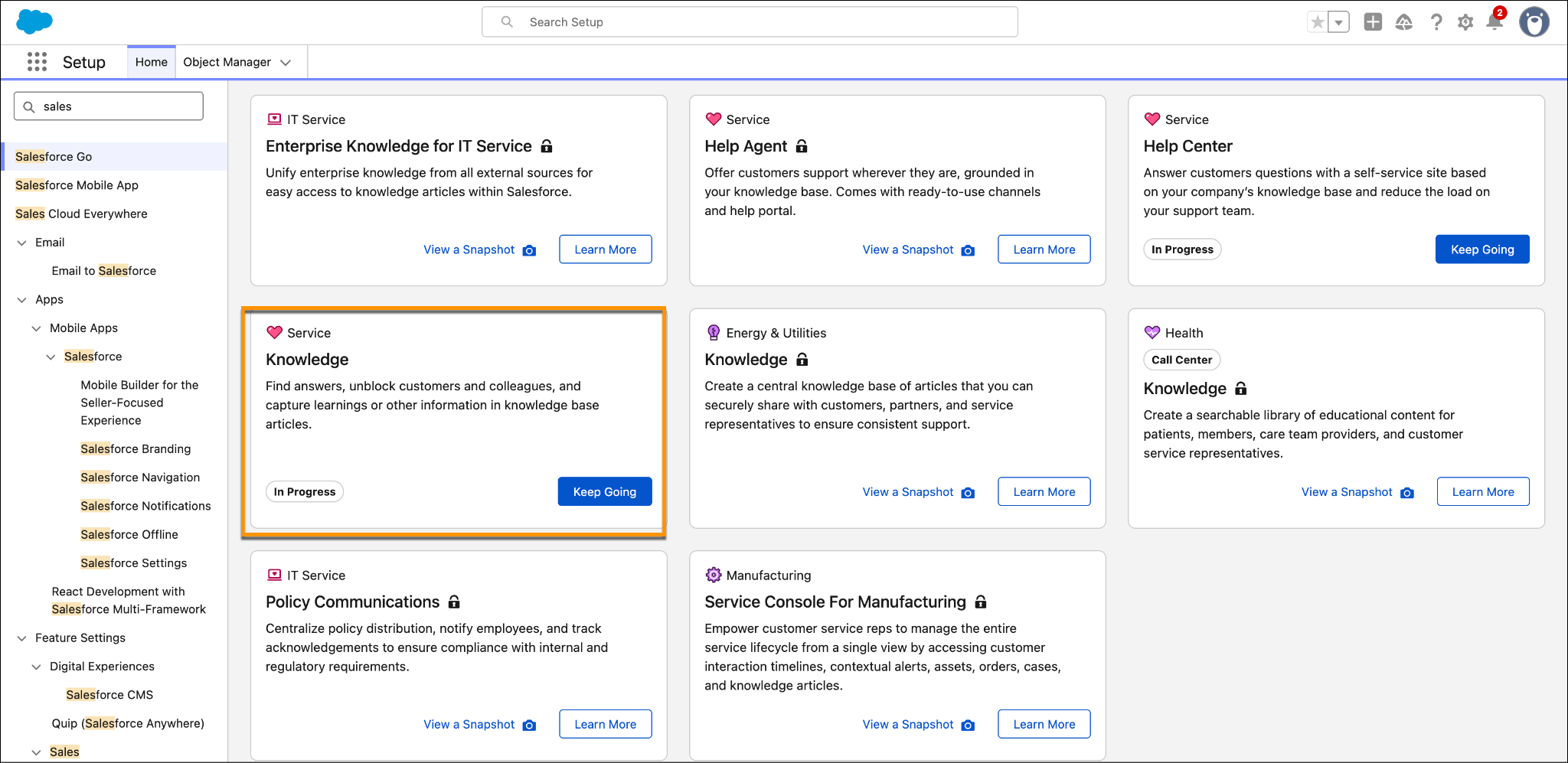Screen dimensions: 1568x763
Task: Select Sales Cloud Everywhere in sidebar
Action: coord(81,214)
